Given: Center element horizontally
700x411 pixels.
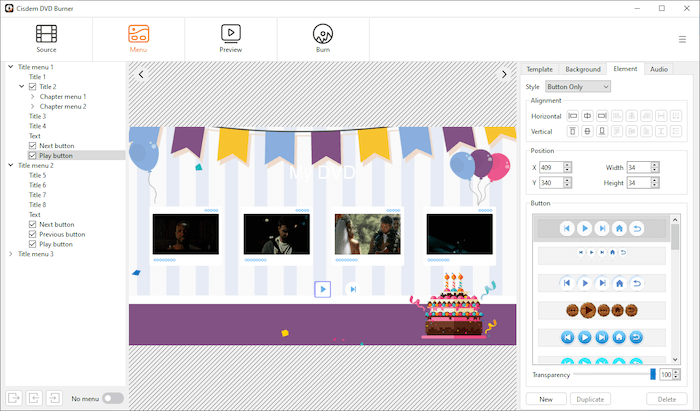Looking at the screenshot, I should [587, 116].
